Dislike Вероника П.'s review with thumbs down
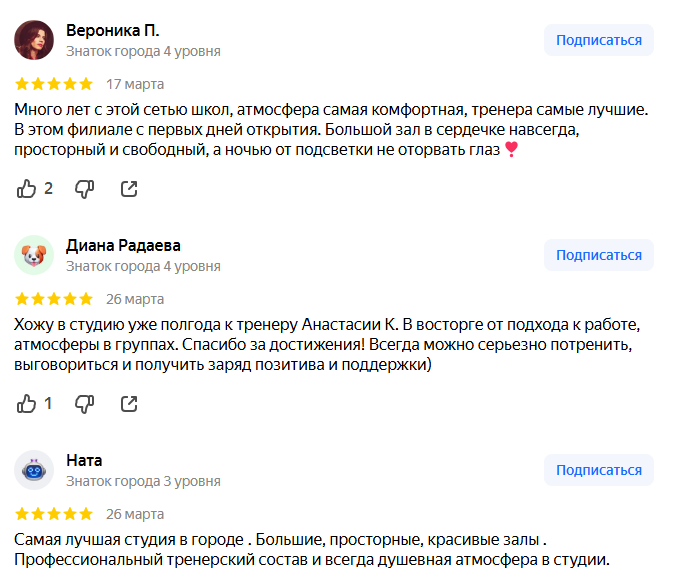This screenshot has width=690, height=586. click(x=84, y=189)
